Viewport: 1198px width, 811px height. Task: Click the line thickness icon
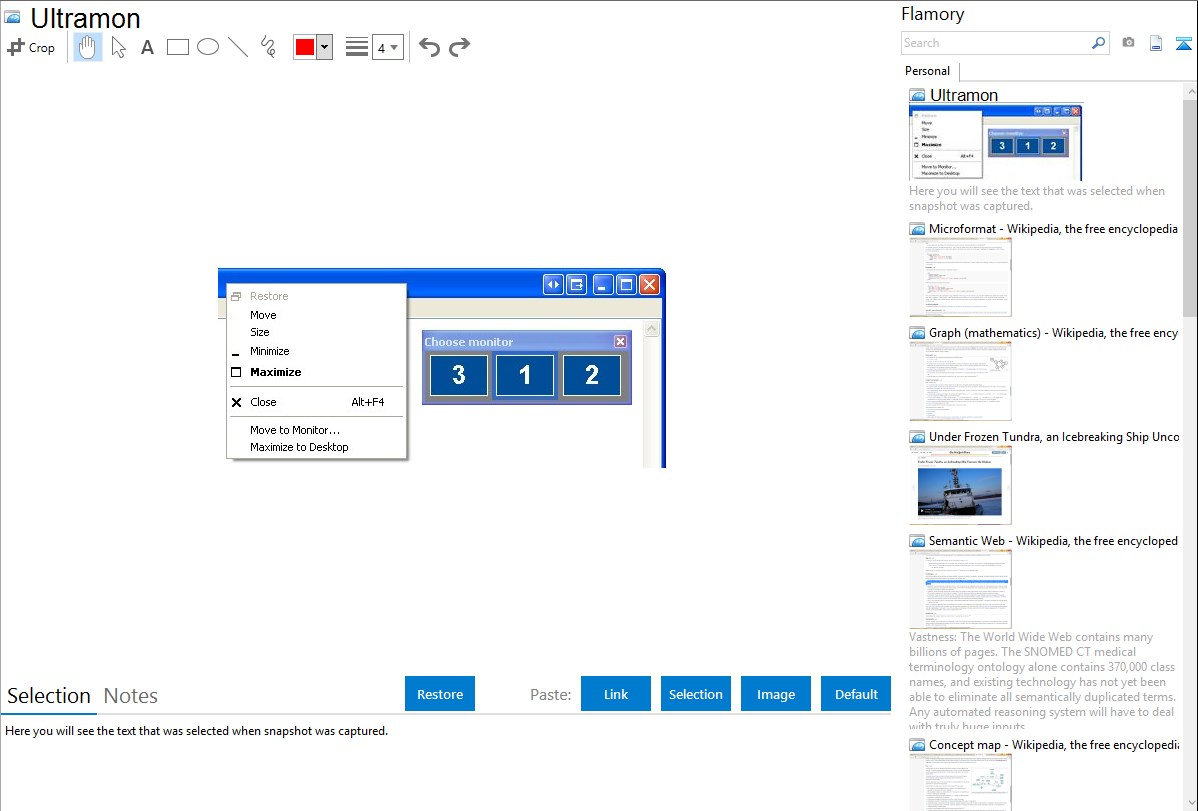357,47
